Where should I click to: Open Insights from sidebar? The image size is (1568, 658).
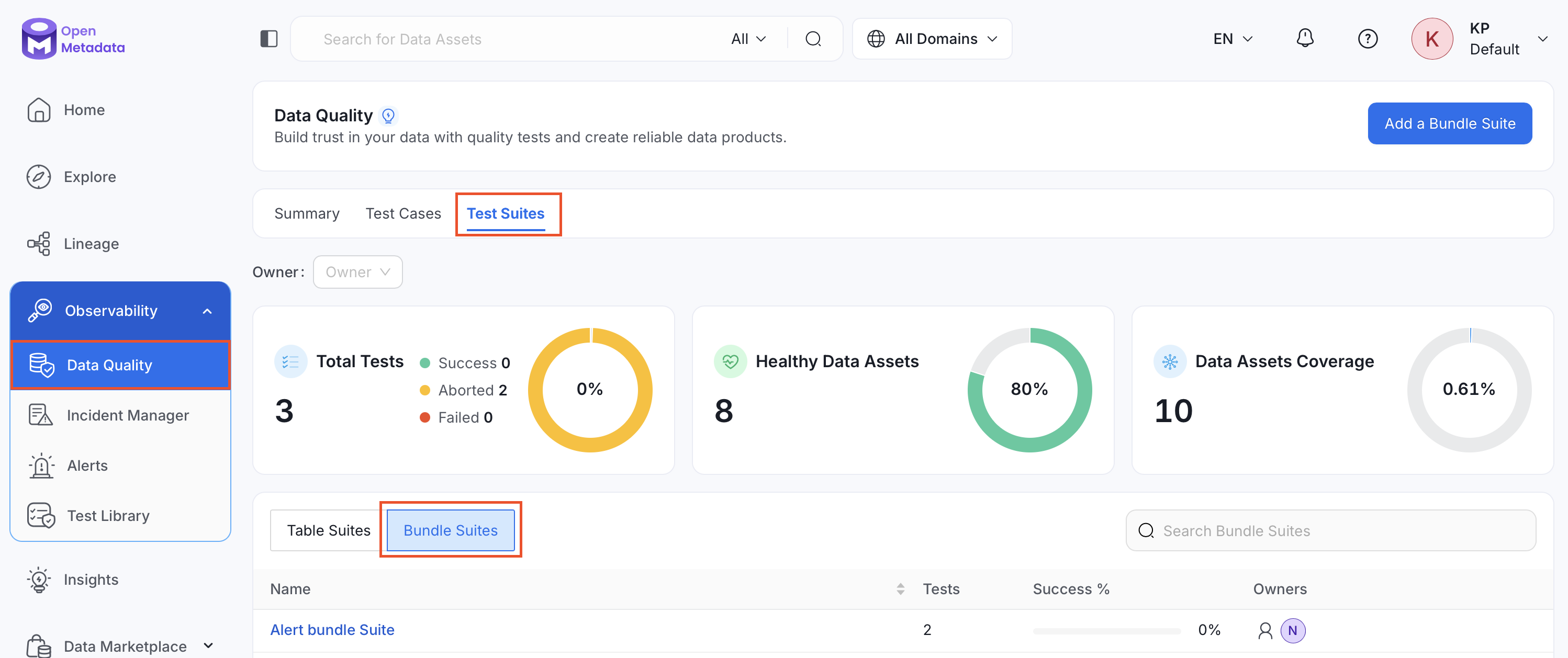[91, 580]
